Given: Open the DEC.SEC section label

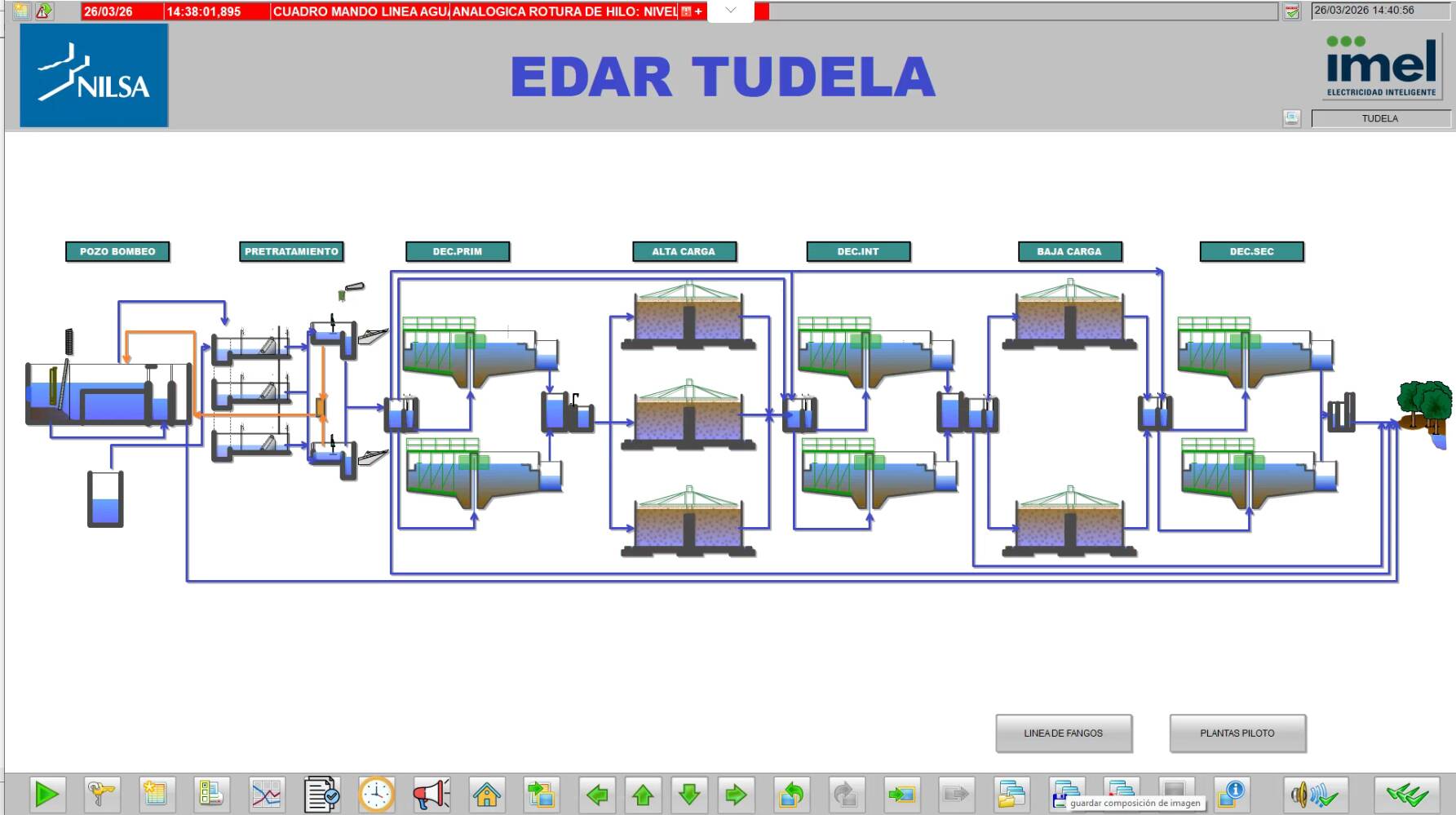Looking at the screenshot, I should [x=1251, y=251].
